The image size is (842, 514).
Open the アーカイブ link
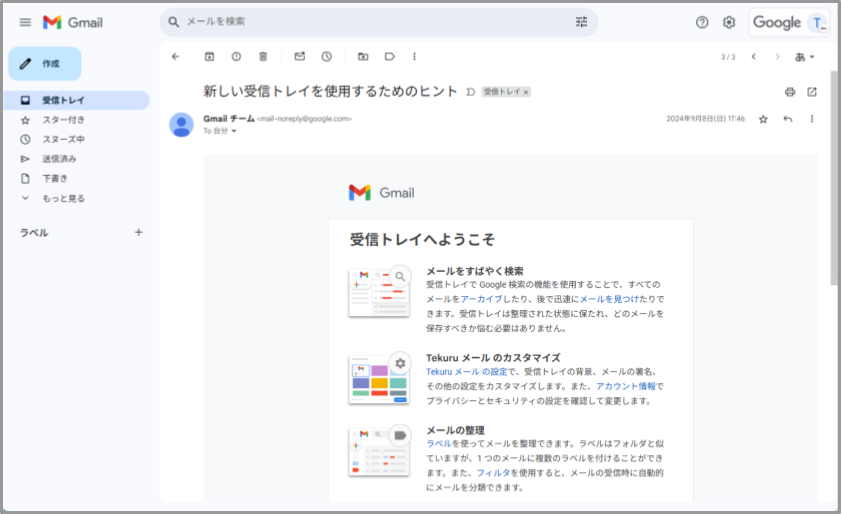click(481, 299)
